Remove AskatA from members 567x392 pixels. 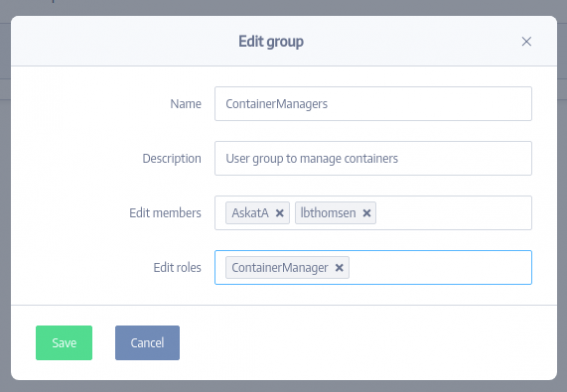279,213
